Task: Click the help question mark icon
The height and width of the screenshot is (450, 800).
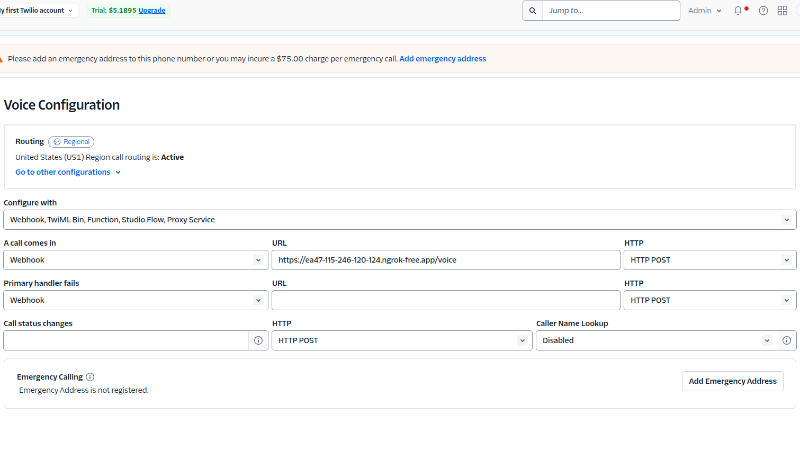Action: coord(763,11)
